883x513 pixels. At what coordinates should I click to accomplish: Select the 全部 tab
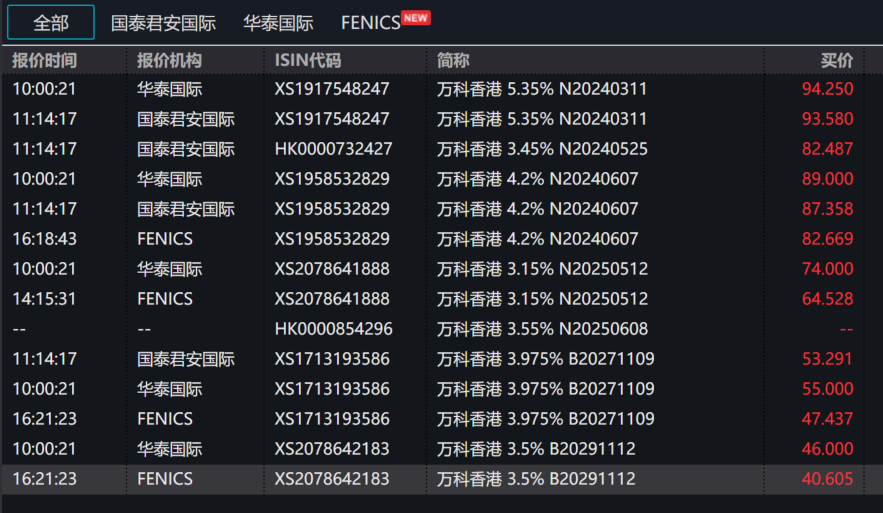pyautogui.click(x=51, y=22)
